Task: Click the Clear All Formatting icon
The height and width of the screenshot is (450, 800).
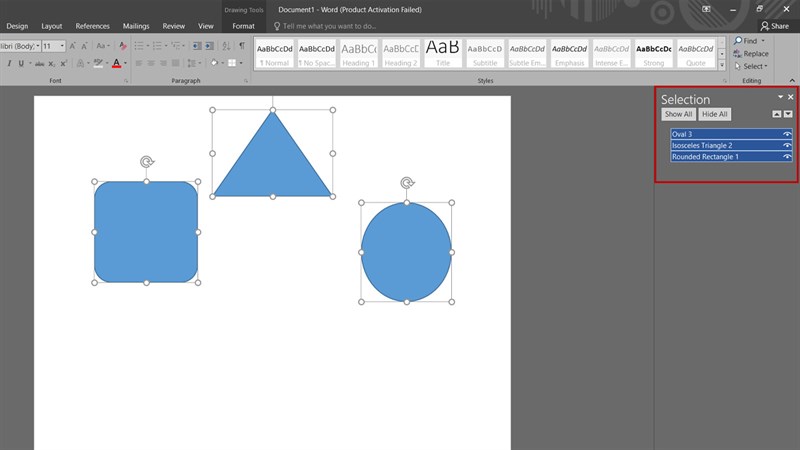Action: [123, 46]
